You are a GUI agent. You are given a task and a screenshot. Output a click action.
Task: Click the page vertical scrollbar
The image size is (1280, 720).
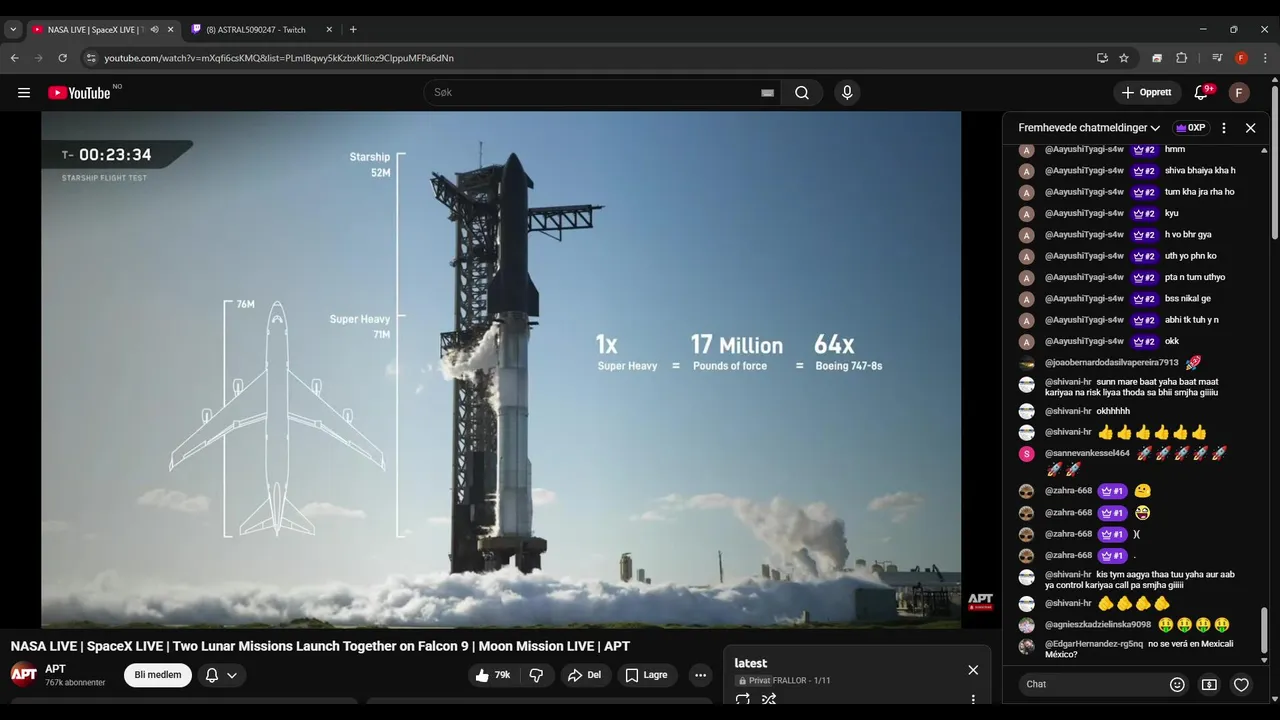pyautogui.click(x=1275, y=160)
